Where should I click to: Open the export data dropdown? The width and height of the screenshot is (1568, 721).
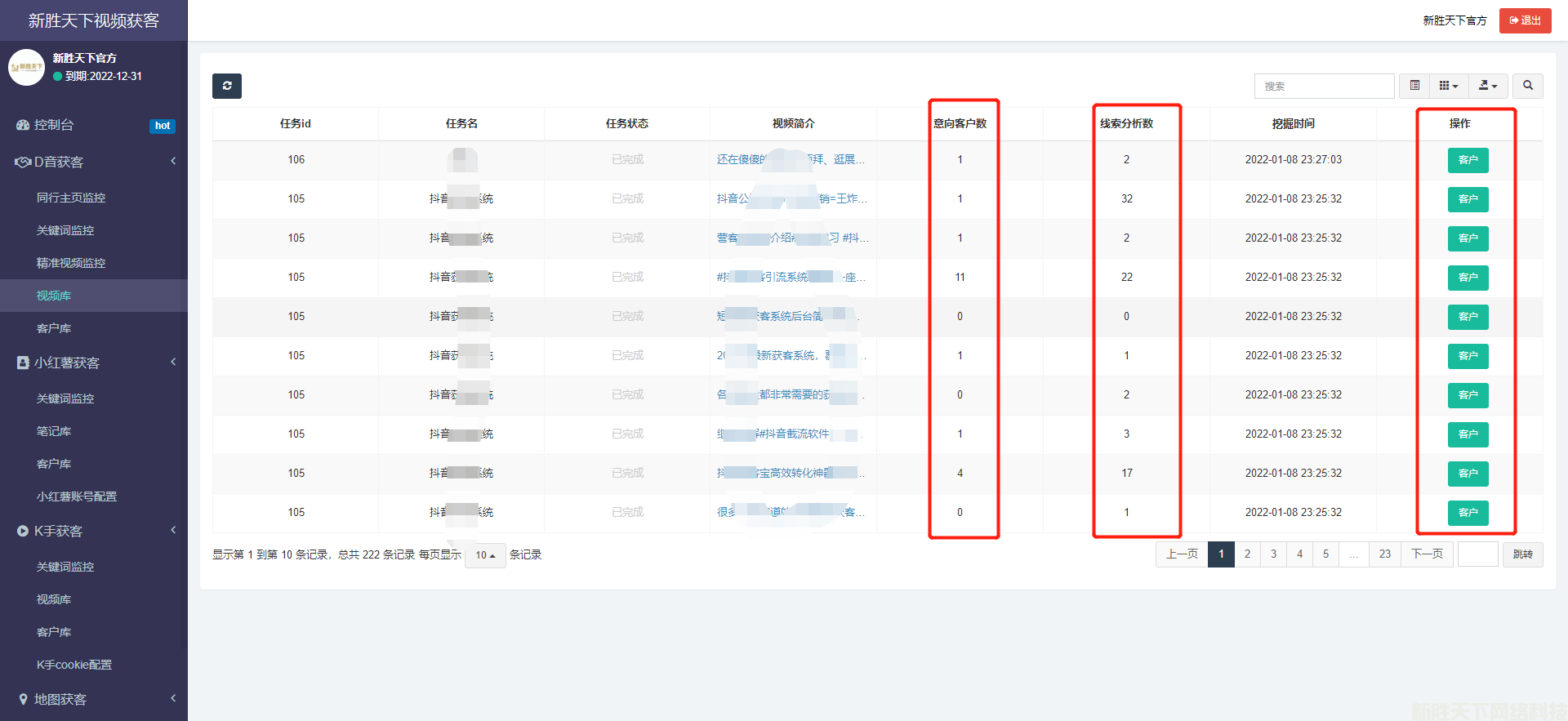click(1488, 86)
